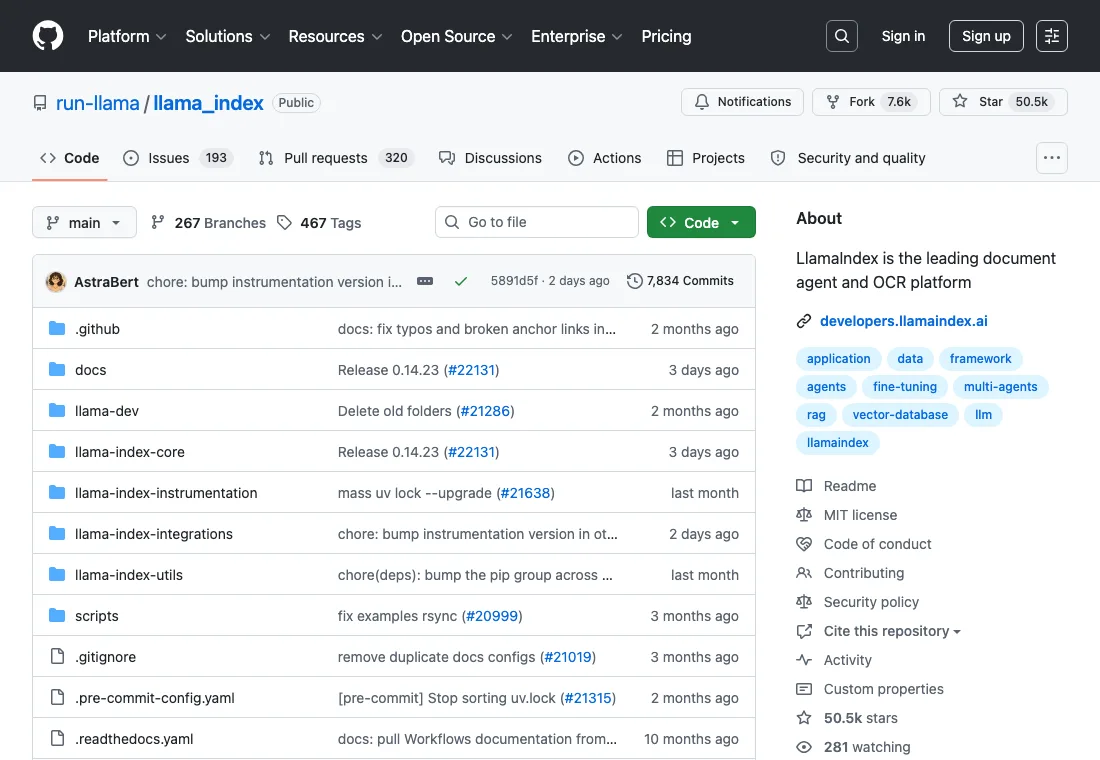
Task: Expand the Resources menu
Action: 335,36
